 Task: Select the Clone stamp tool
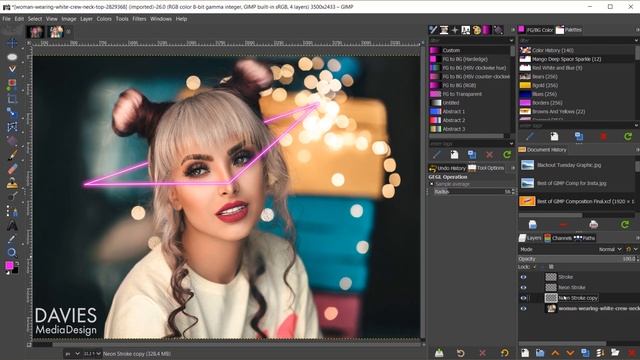click(x=12, y=182)
